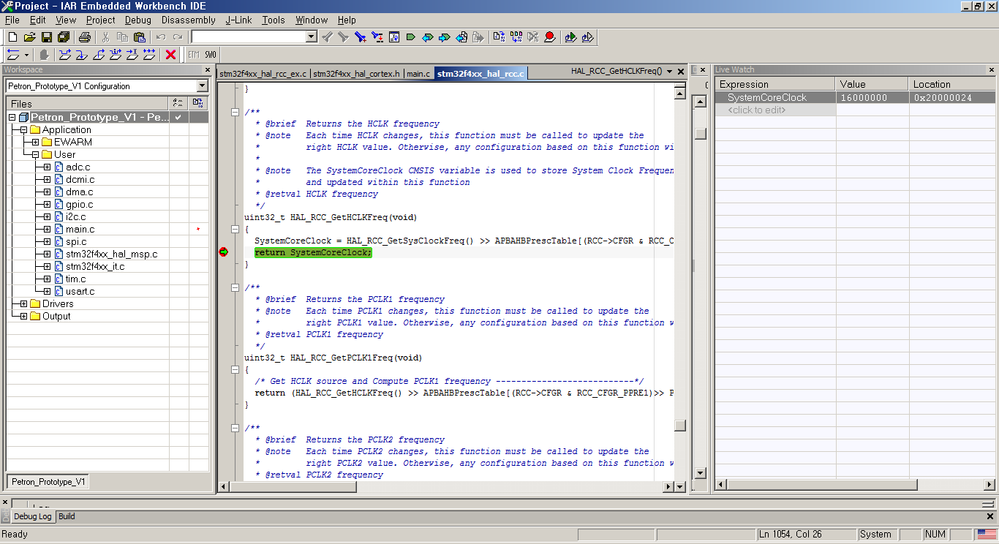Image resolution: width=999 pixels, height=544 pixels.
Task: Click the Go run icon in debug toolbar
Action: tap(149, 55)
